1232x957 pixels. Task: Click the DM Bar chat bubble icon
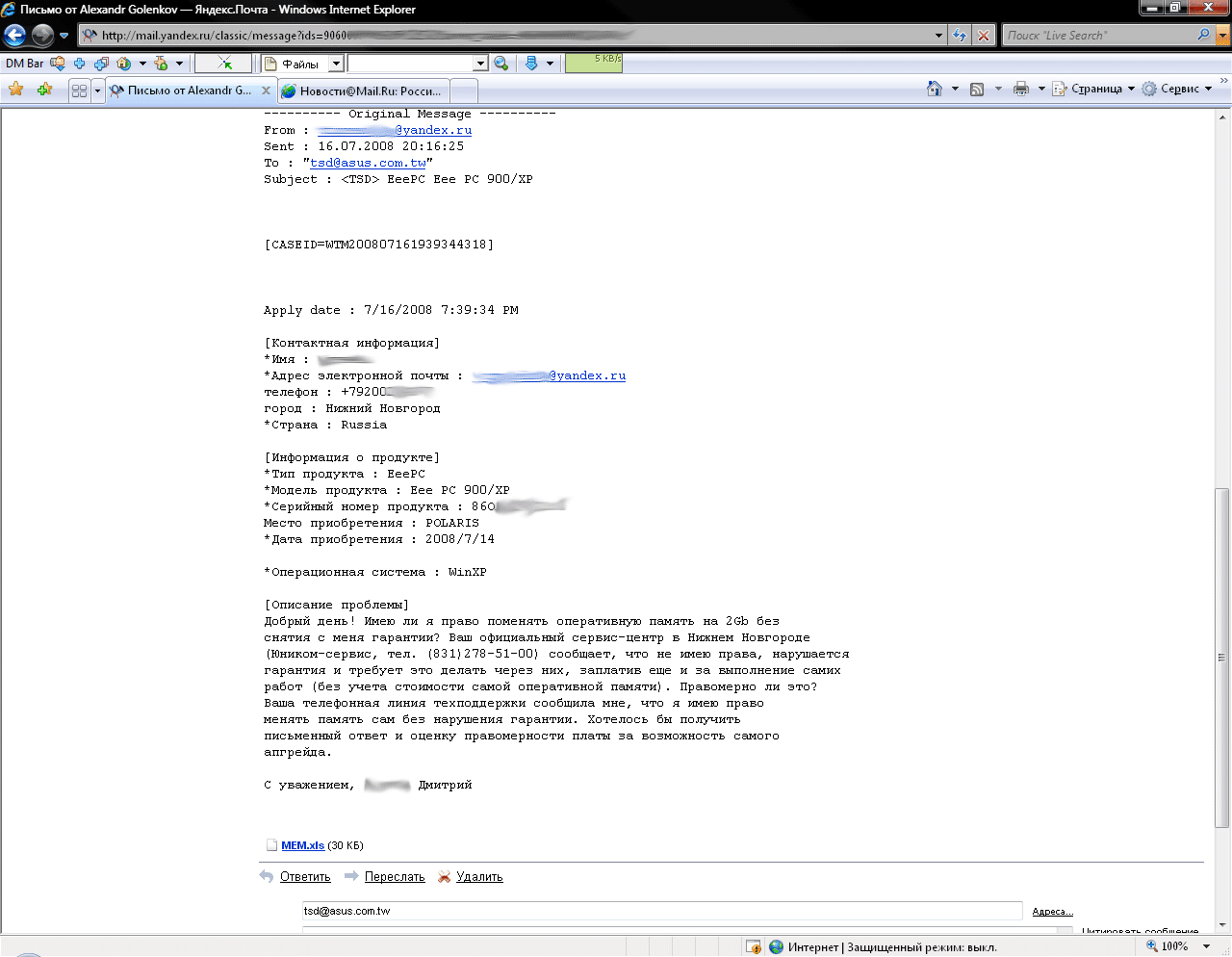click(58, 64)
